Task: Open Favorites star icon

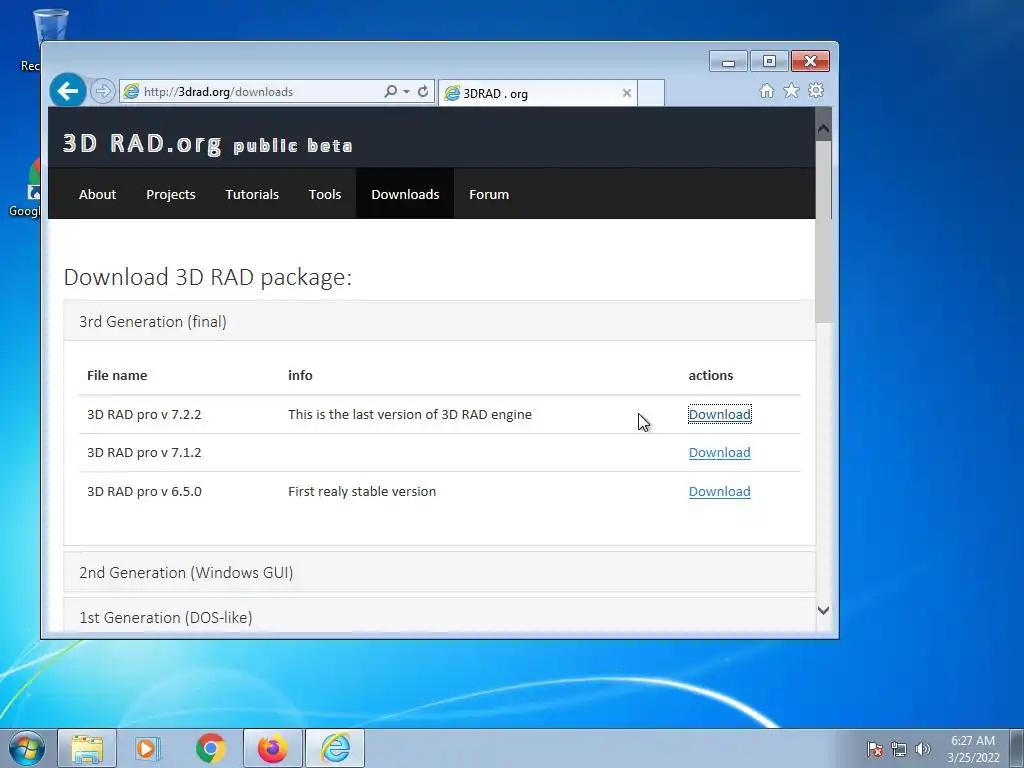Action: pos(792,91)
